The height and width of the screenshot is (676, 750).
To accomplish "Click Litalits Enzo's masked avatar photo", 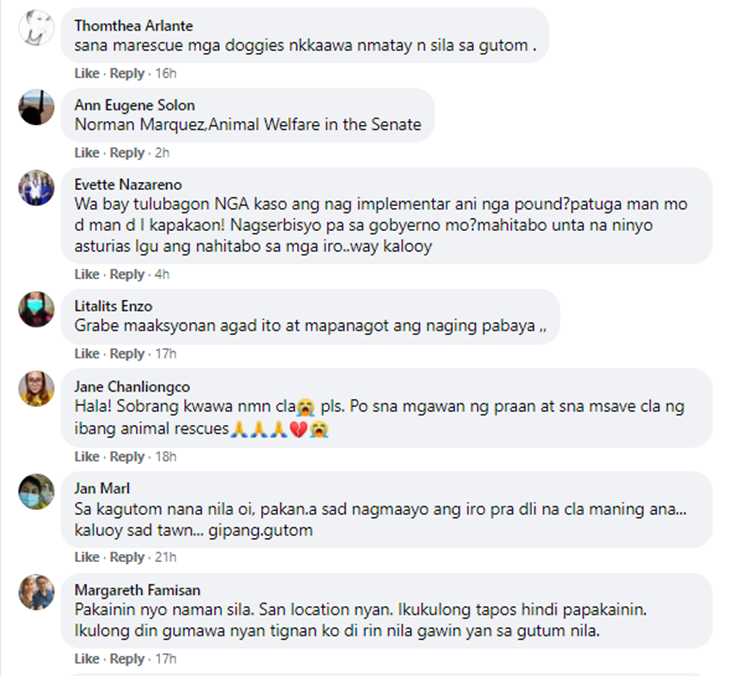I will click(36, 309).
